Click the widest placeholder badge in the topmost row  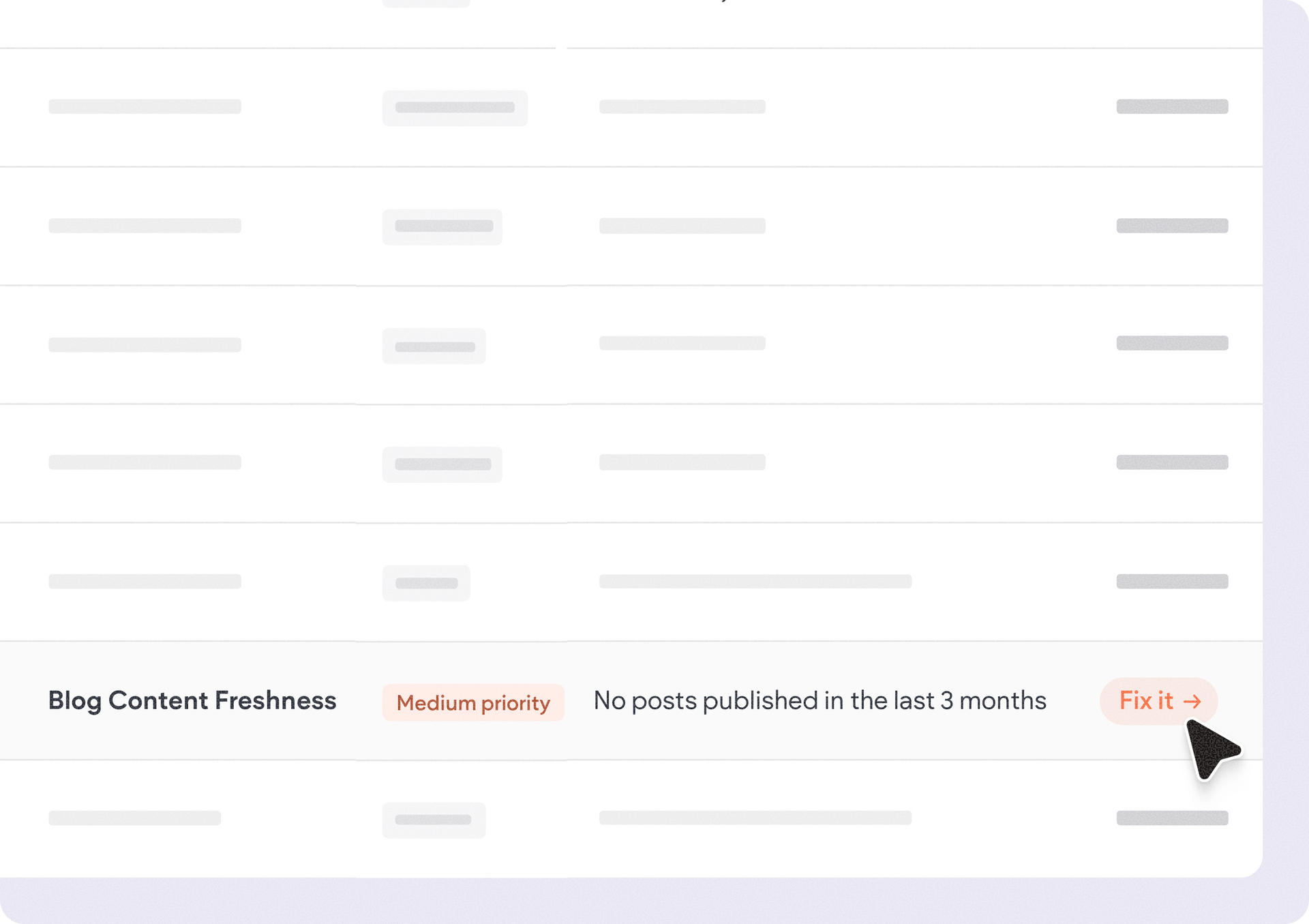(455, 108)
